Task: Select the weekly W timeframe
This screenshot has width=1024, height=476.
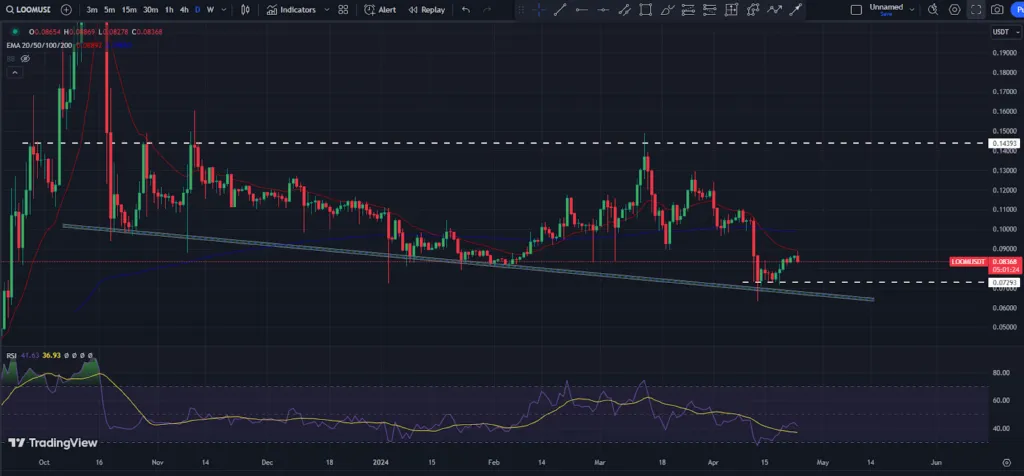Action: pyautogui.click(x=210, y=10)
